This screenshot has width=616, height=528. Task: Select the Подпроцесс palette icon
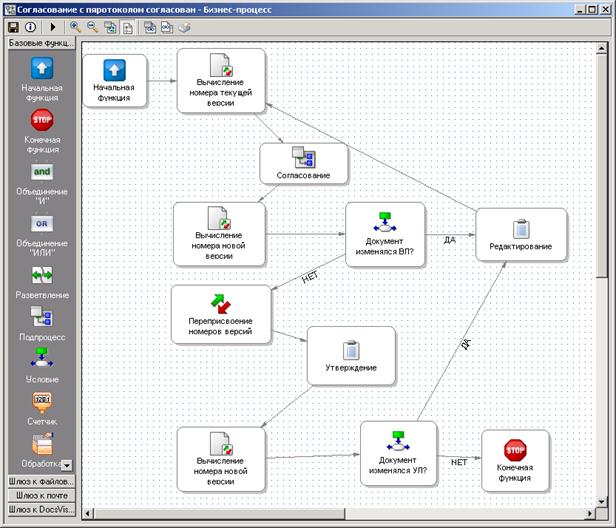(42, 317)
